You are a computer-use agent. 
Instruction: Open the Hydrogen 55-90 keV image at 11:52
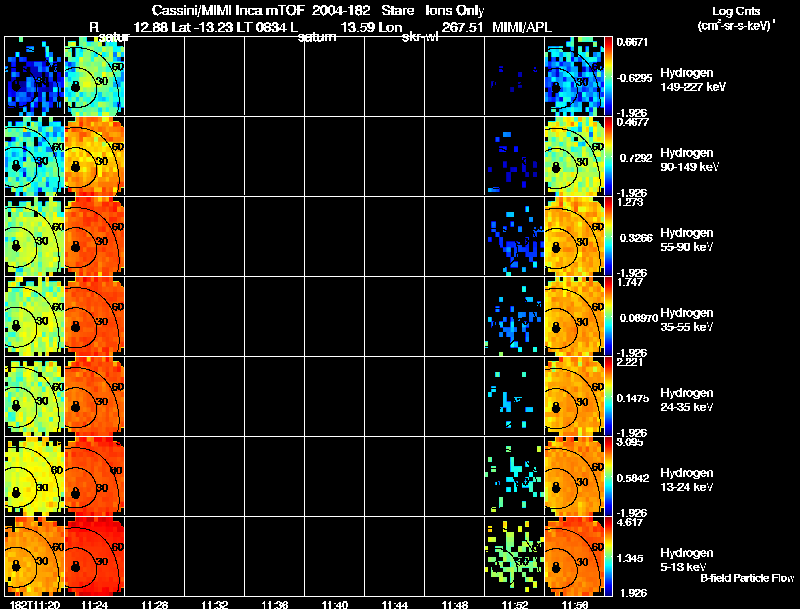514,236
